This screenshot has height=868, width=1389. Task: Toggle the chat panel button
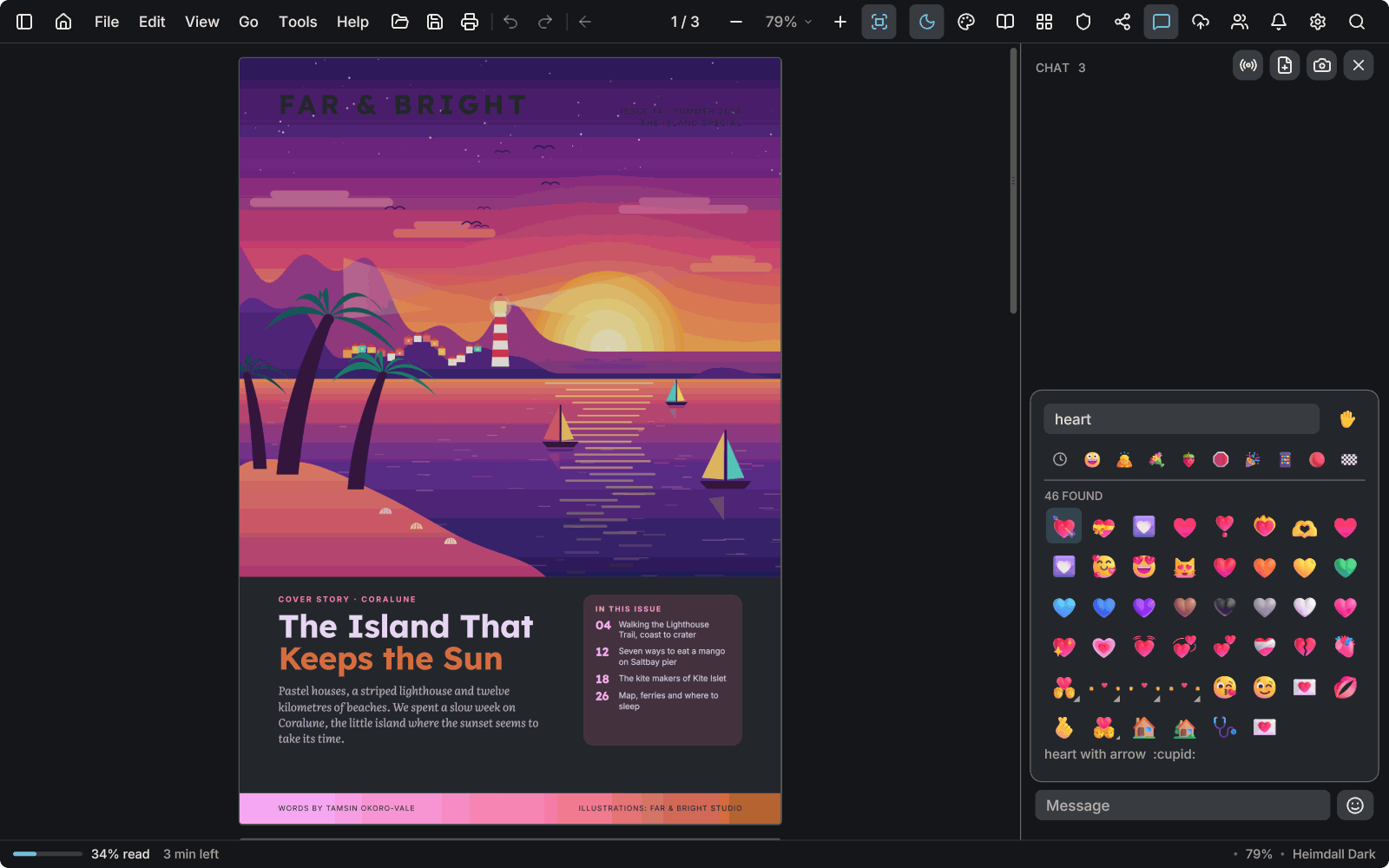coord(1162,22)
